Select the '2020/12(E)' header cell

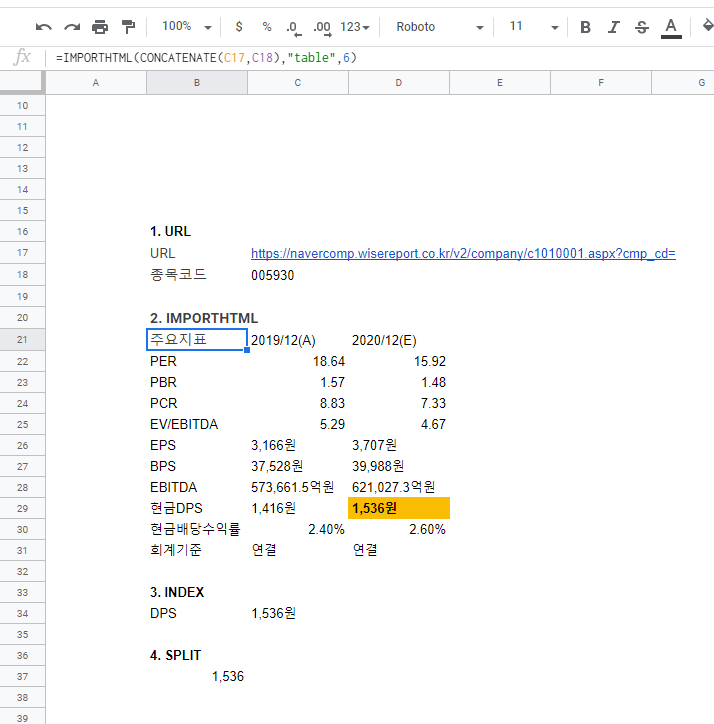coord(399,340)
